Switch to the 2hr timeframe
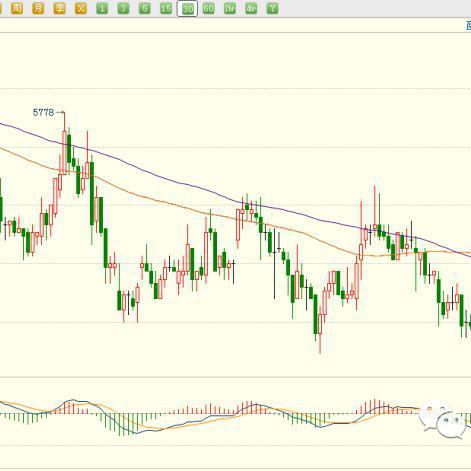This screenshot has height=471, width=471. click(x=230, y=8)
